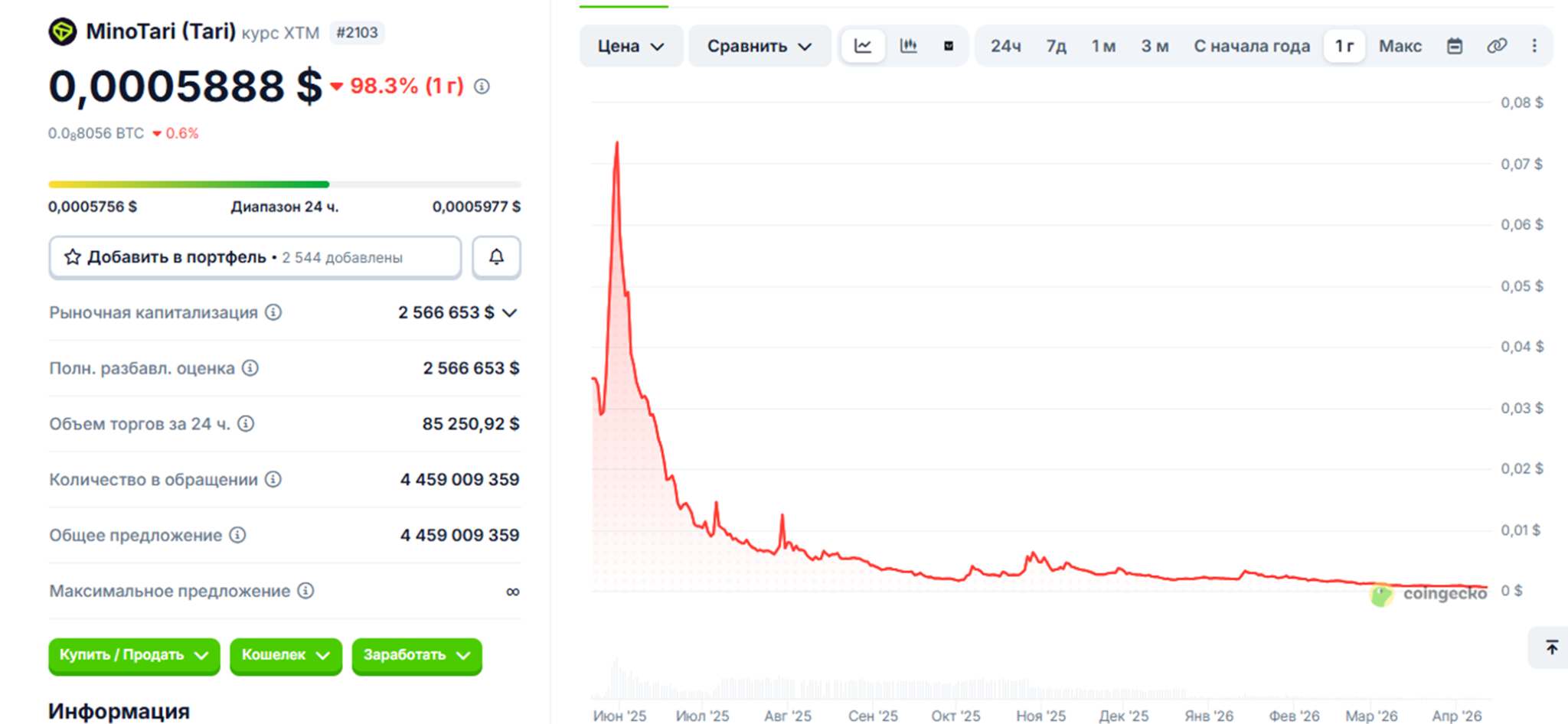The height and width of the screenshot is (724, 1568).
Task: Click the bell price alert button
Action: pyautogui.click(x=496, y=257)
